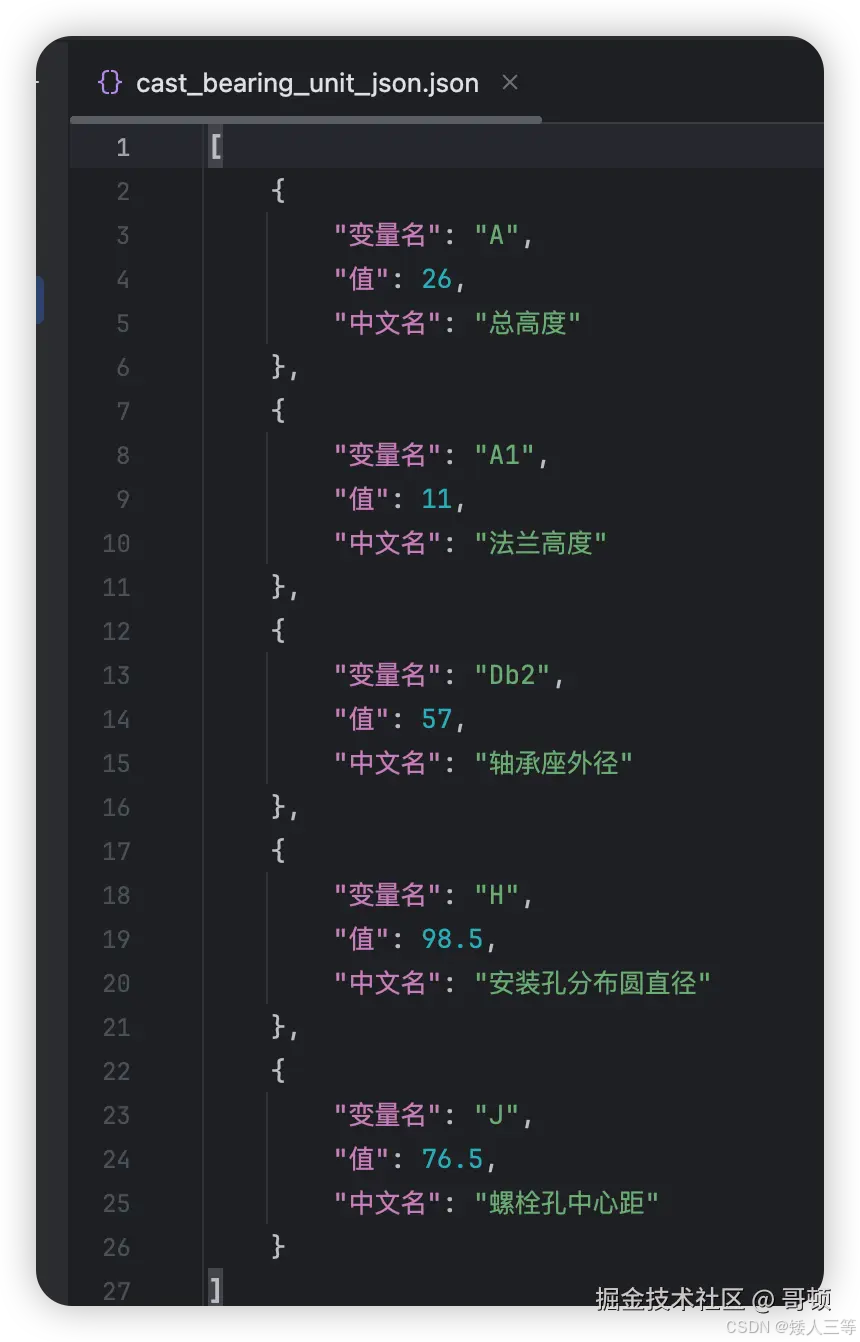The height and width of the screenshot is (1342, 860).
Task: Click the JSON braces file icon in tab
Action: coord(110,83)
